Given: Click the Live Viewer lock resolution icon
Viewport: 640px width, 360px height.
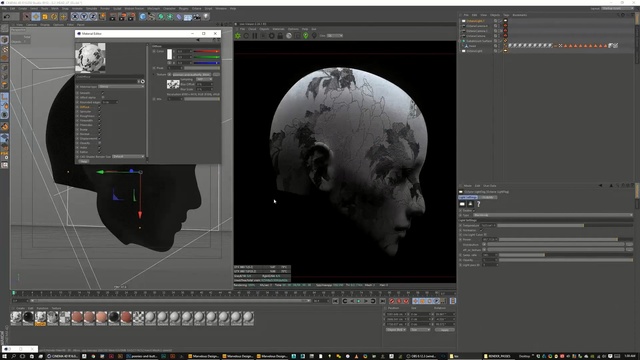Looking at the screenshot, I should pyautogui.click(x=280, y=36).
